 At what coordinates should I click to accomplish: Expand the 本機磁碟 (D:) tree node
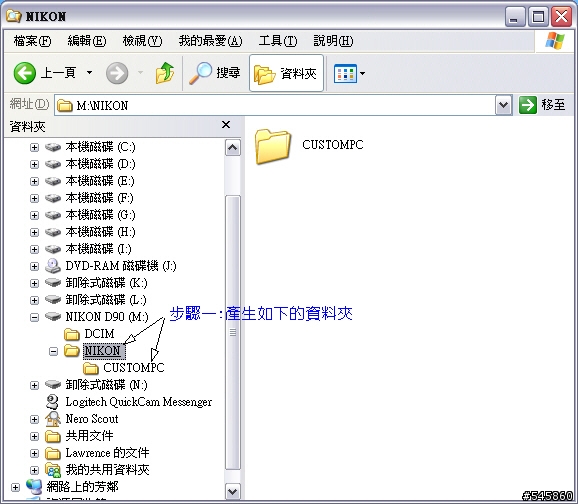pos(34,164)
